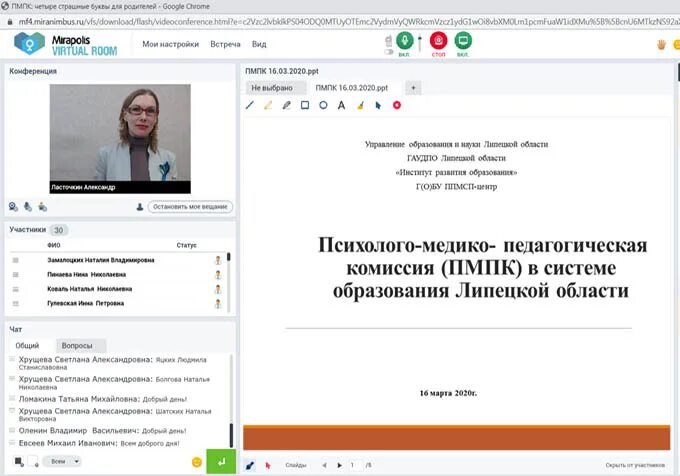This screenshot has width=680, height=476.
Task: Click Евсеев Михаил Иванович chat message
Action: click(99, 443)
